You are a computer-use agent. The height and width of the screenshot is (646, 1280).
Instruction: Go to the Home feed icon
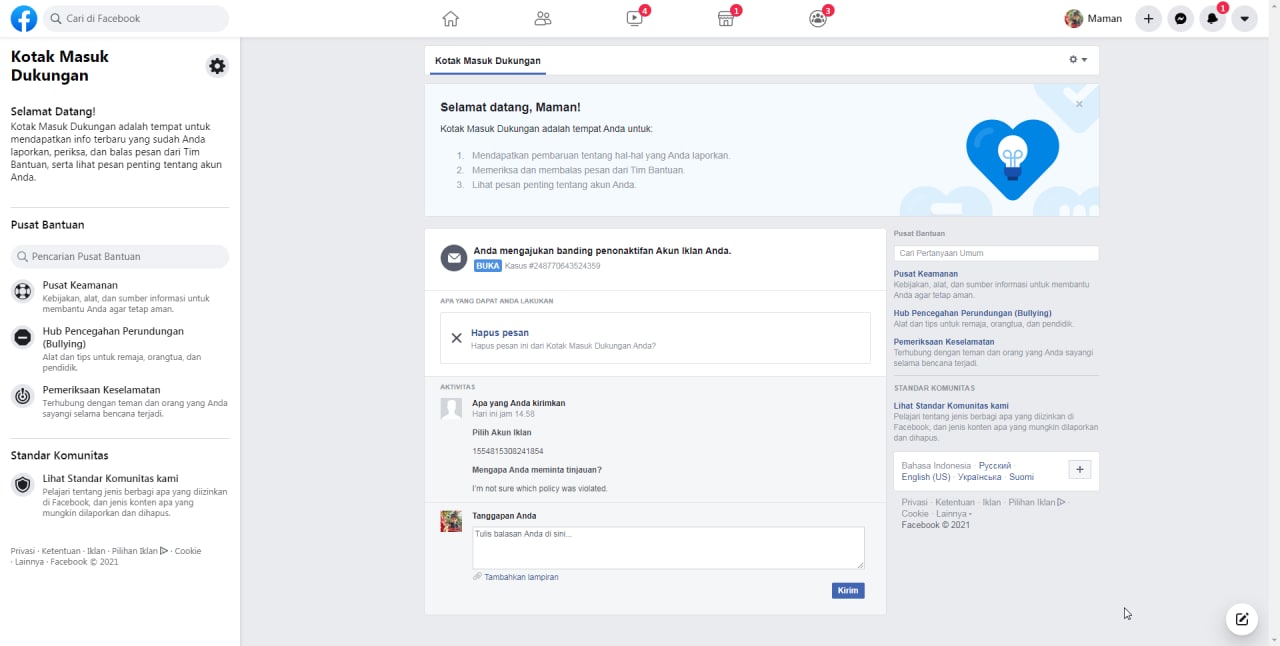450,18
